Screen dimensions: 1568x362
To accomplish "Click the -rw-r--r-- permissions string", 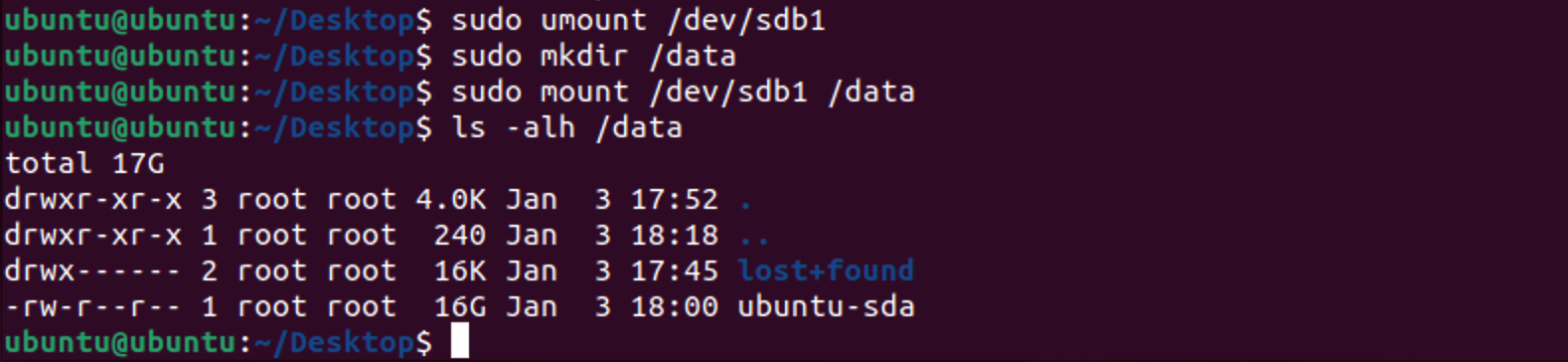I will coord(93,306).
